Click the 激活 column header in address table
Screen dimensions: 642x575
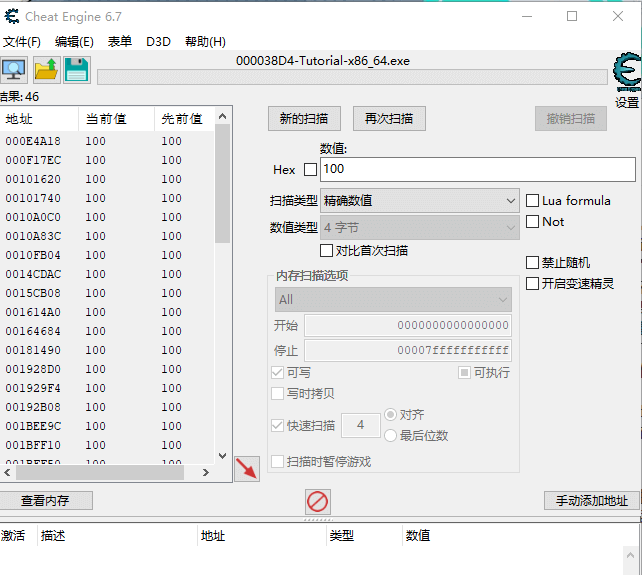tap(18, 535)
